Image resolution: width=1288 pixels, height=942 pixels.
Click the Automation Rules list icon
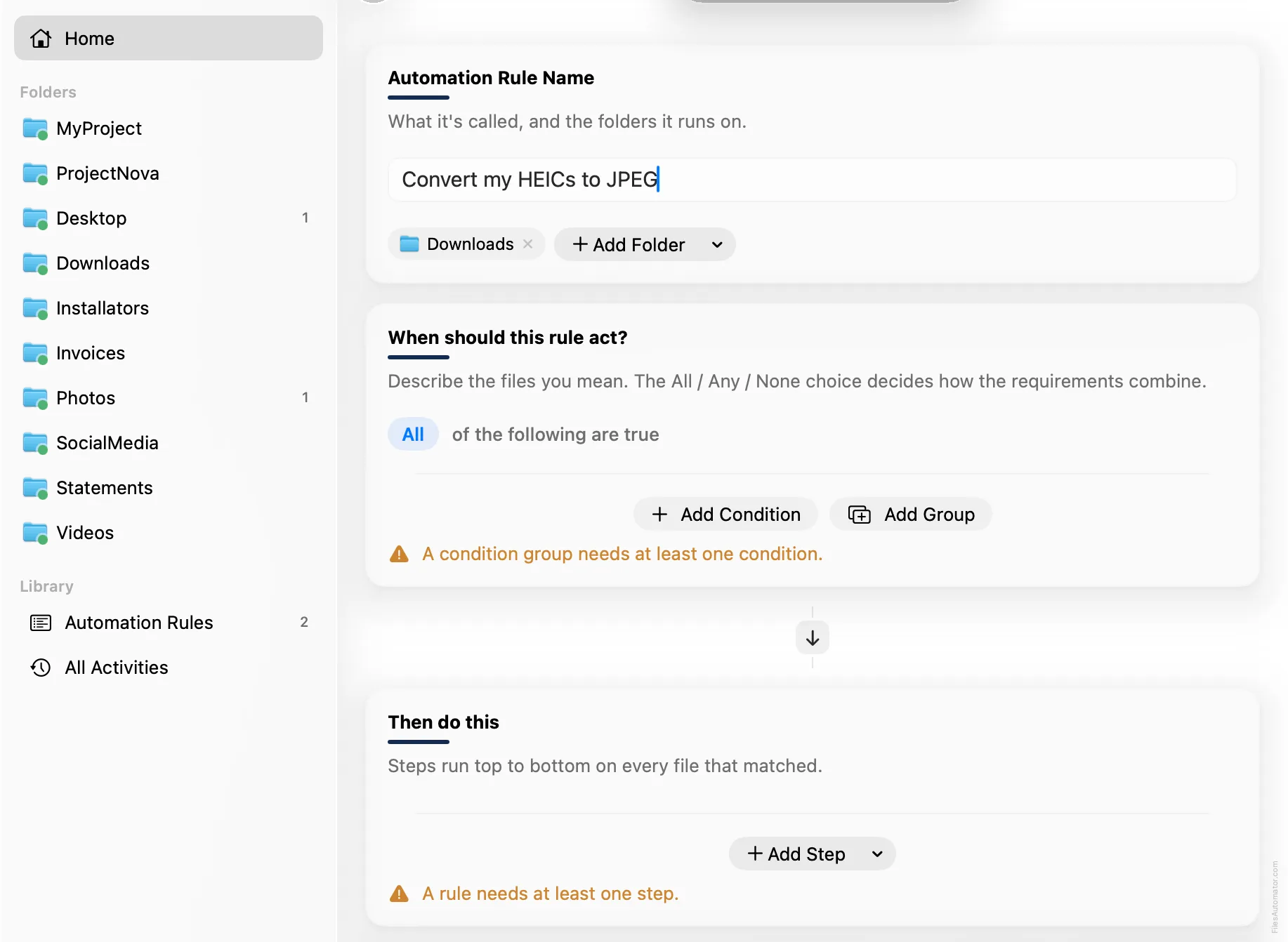click(x=41, y=623)
